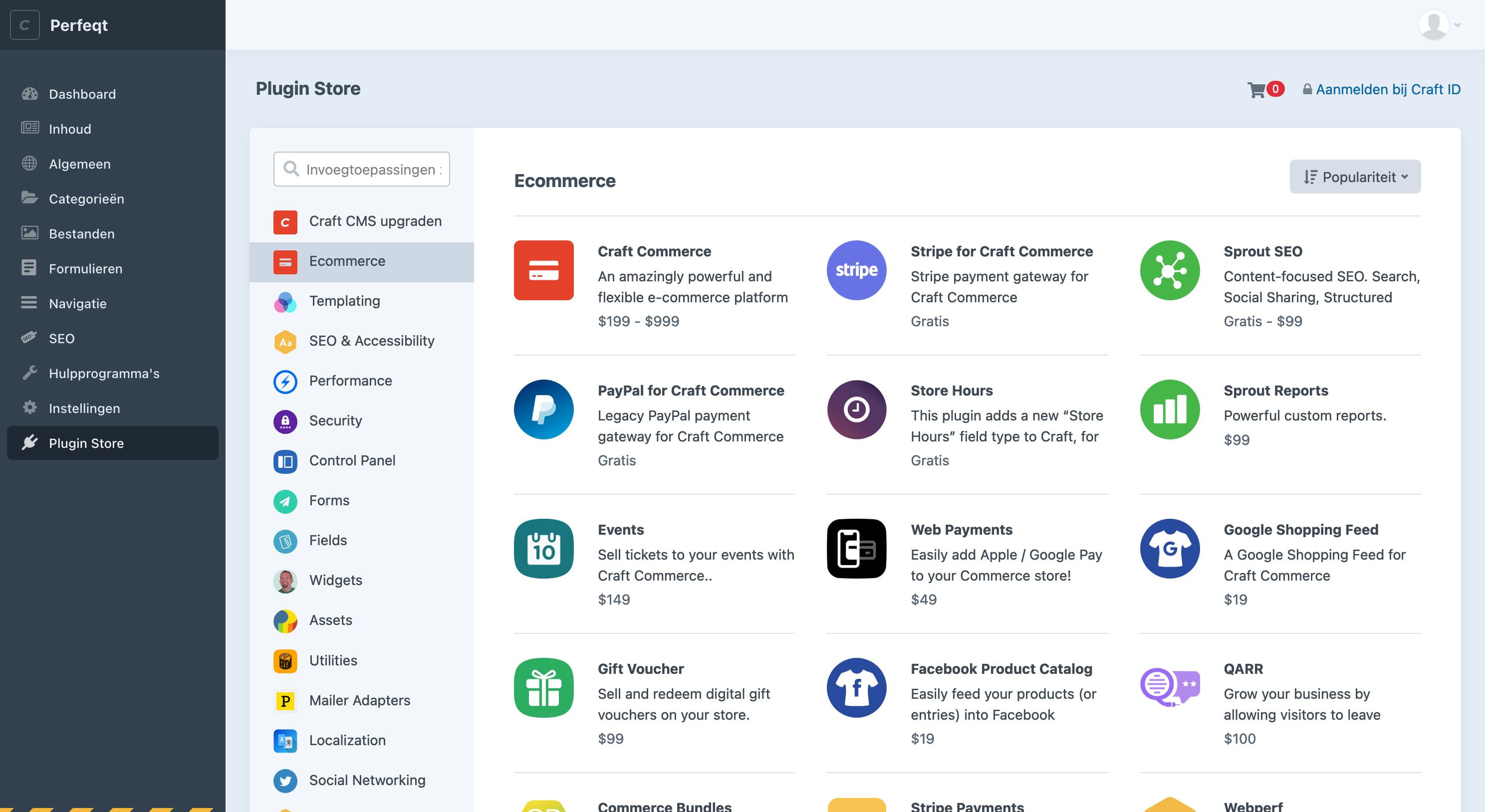Open Formulieren in the sidebar
1485x812 pixels.
point(112,268)
